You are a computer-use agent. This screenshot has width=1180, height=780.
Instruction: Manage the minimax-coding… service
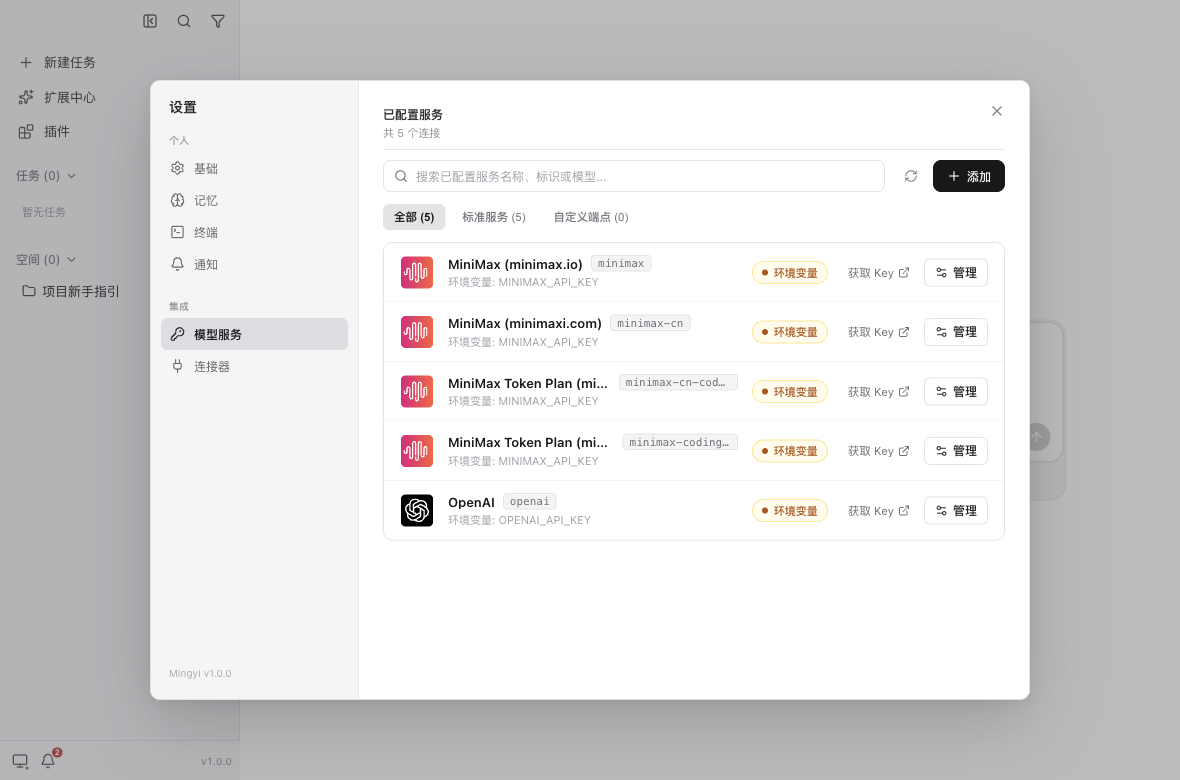click(x=956, y=451)
